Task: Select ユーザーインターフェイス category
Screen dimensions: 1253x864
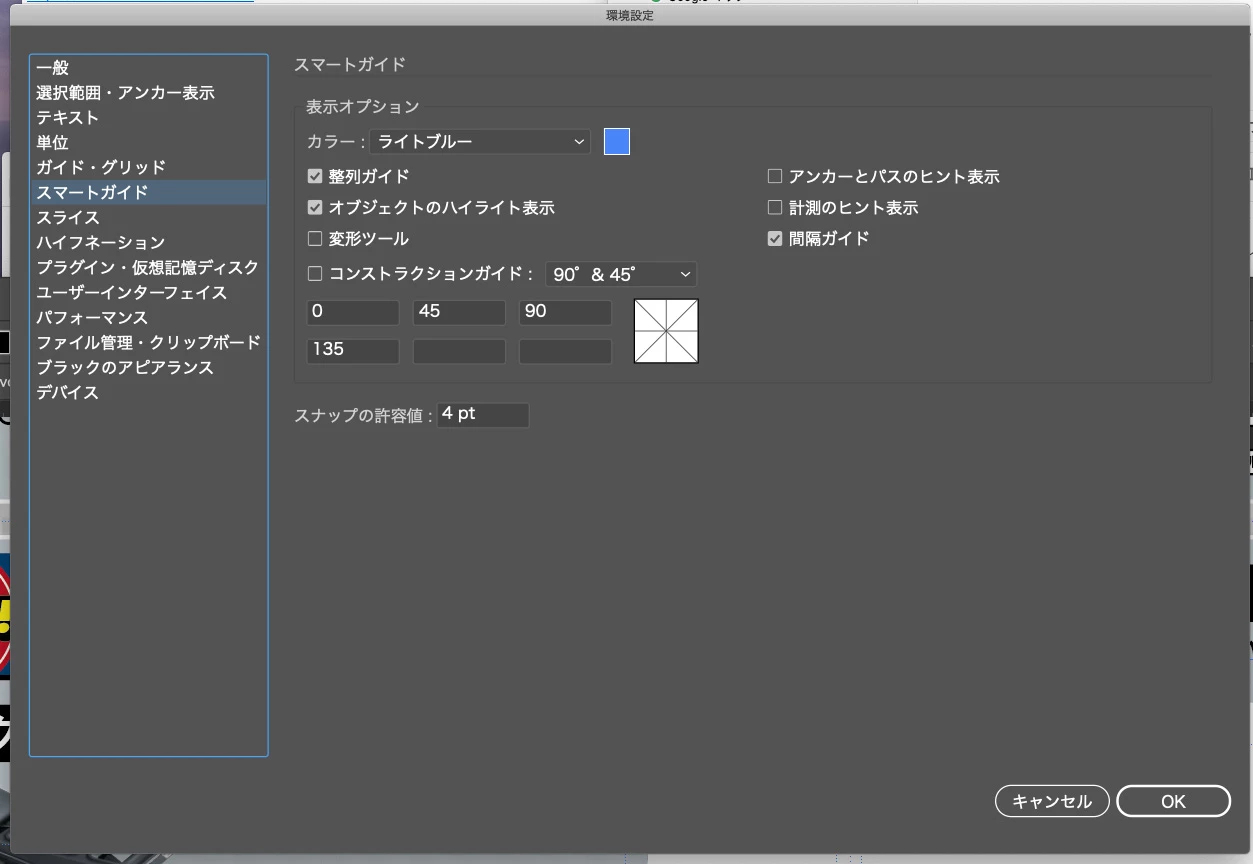Action: tap(148, 293)
